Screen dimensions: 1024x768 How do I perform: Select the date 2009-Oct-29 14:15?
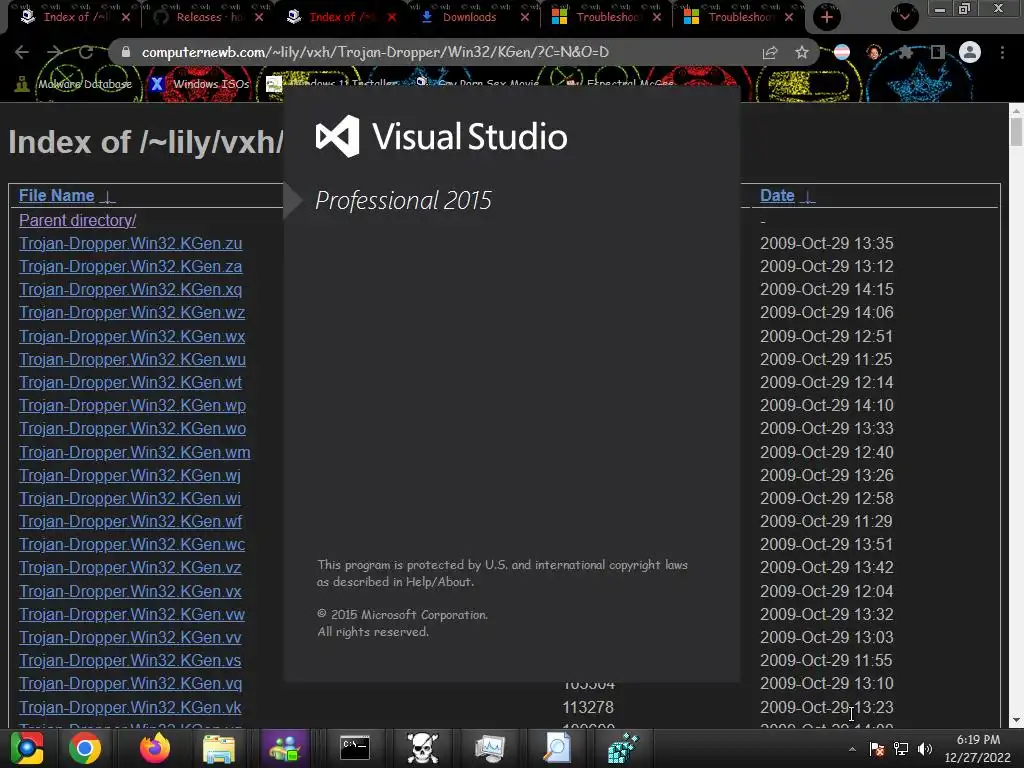pyautogui.click(x=827, y=289)
